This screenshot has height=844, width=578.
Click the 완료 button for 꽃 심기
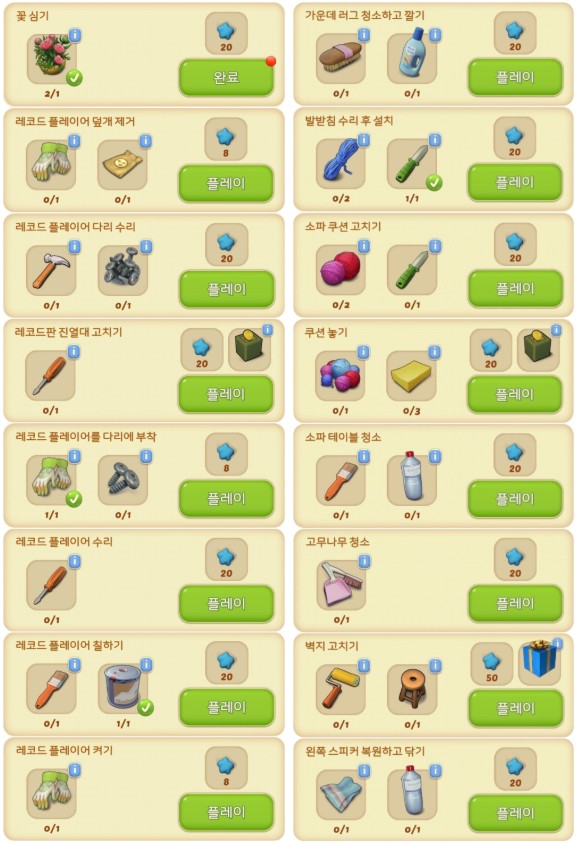(226, 78)
